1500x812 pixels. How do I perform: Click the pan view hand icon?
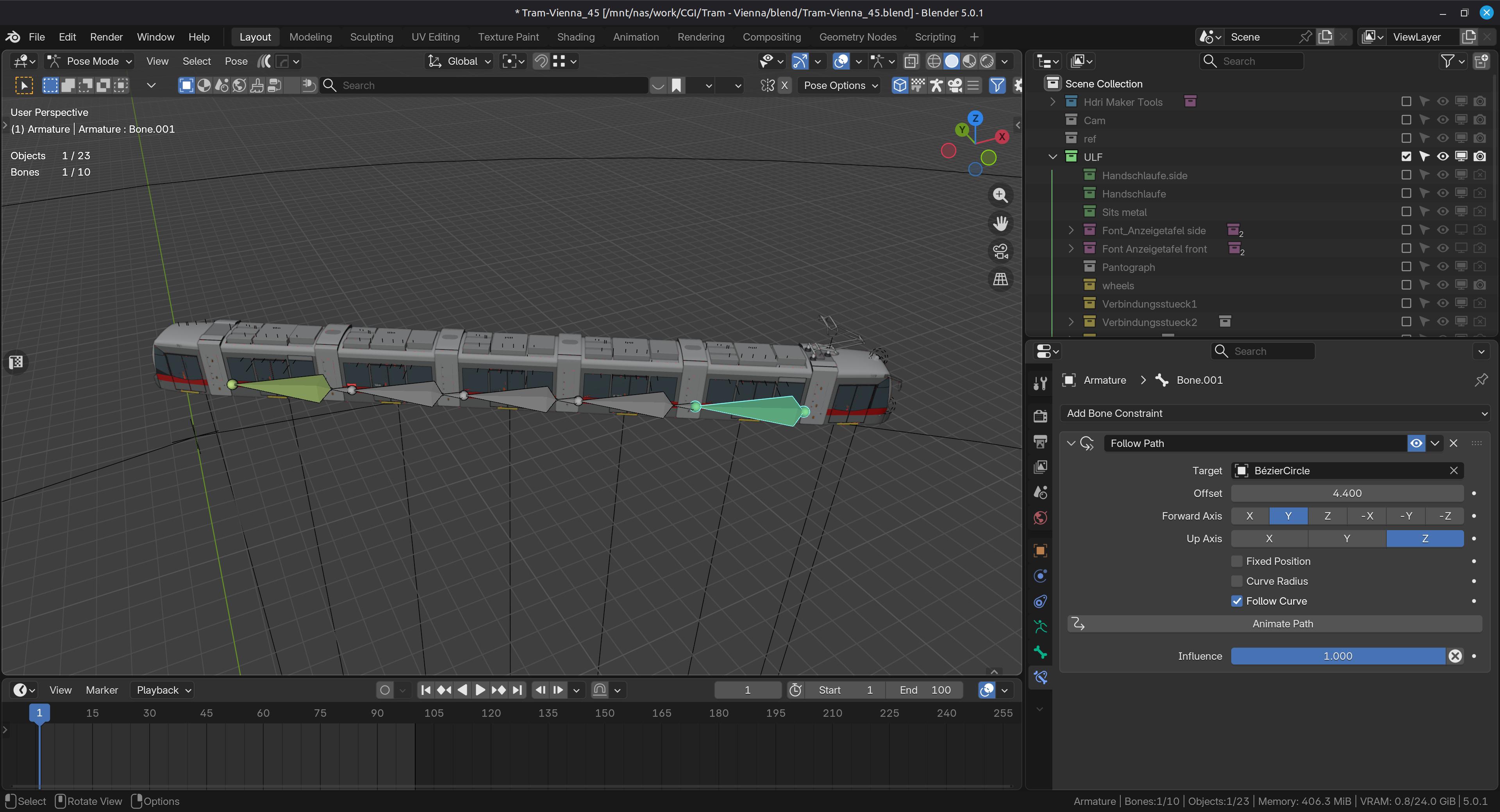click(x=1000, y=223)
